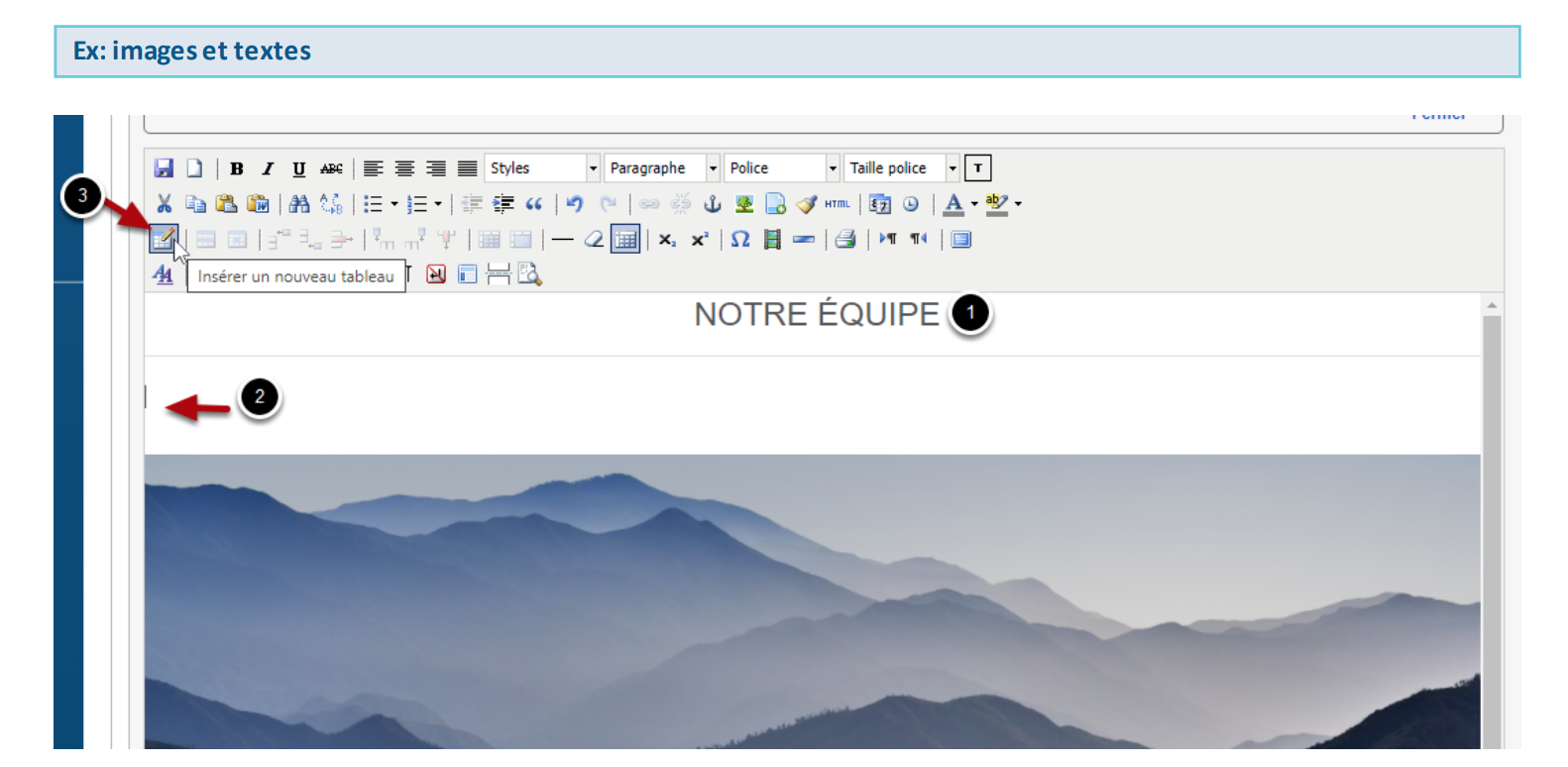The image size is (1568, 767).
Task: Apply text highlight background color
Action: [997, 204]
